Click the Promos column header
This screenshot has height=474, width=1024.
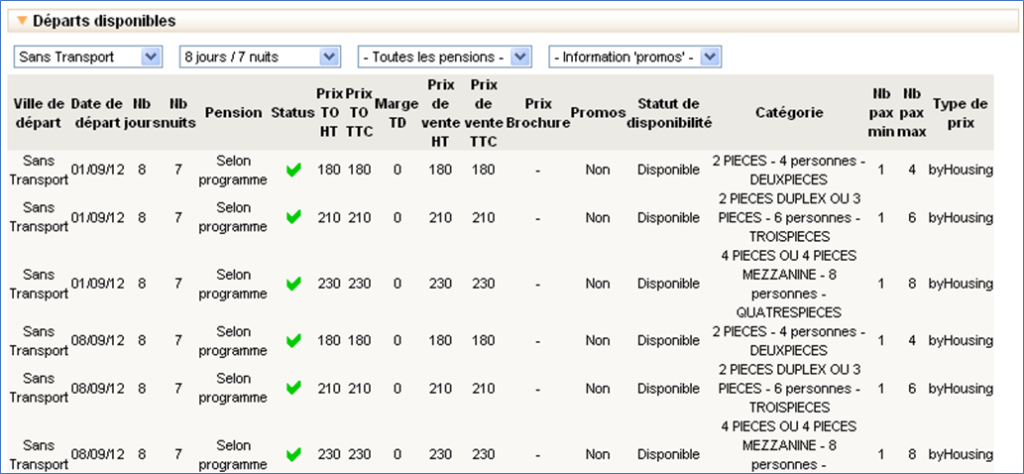pos(598,113)
